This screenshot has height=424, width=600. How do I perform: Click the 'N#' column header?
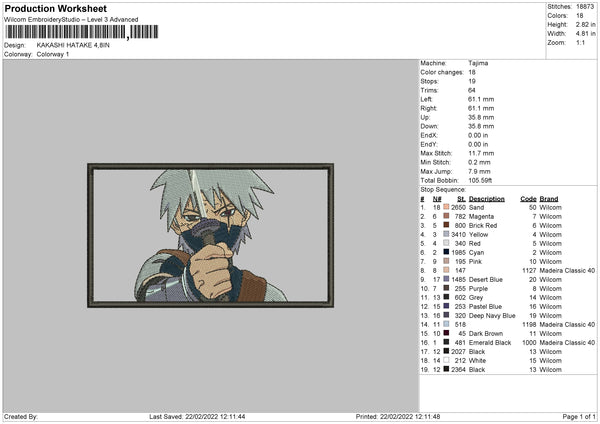[x=437, y=199]
